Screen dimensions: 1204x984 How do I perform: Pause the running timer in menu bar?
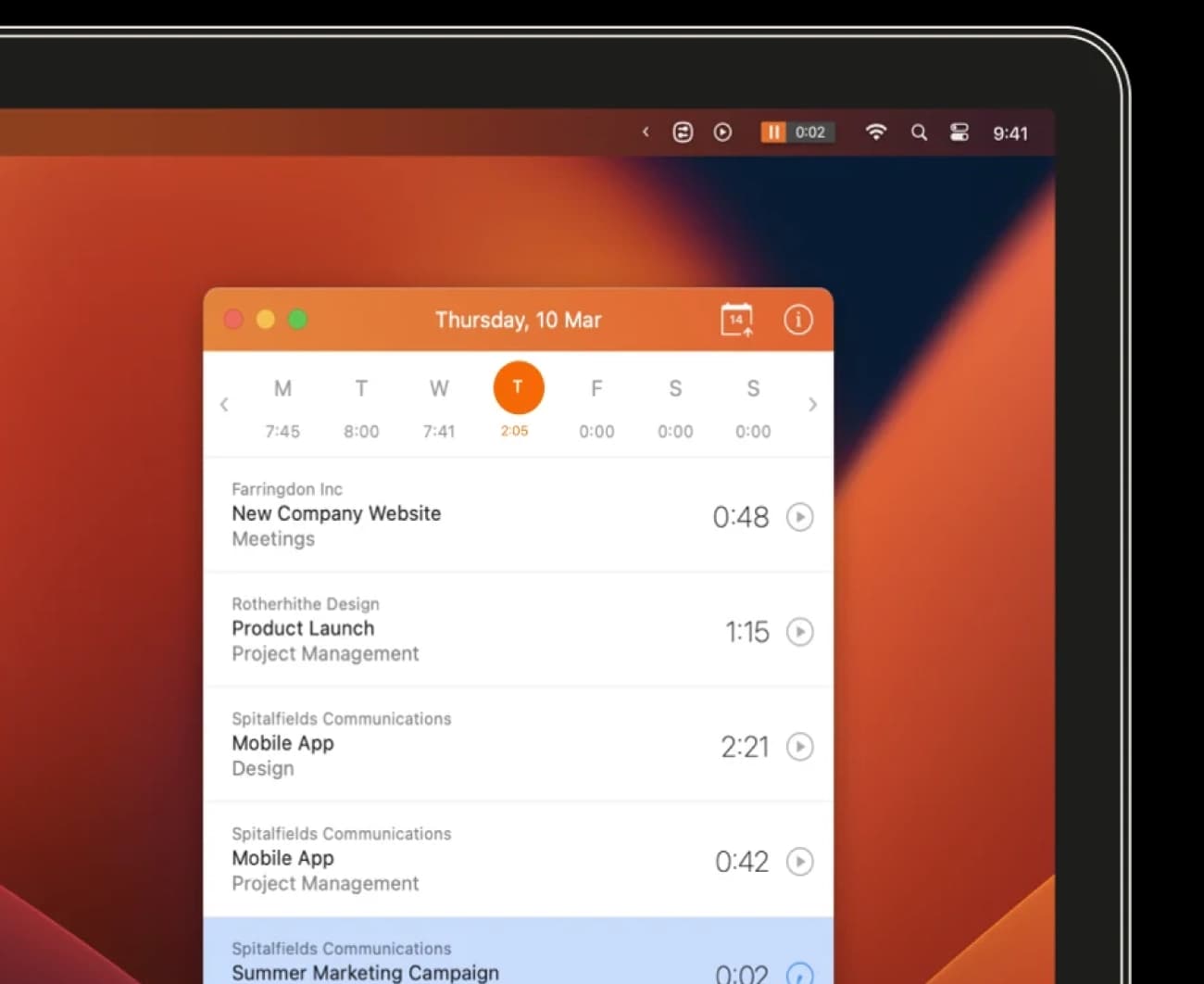772,132
